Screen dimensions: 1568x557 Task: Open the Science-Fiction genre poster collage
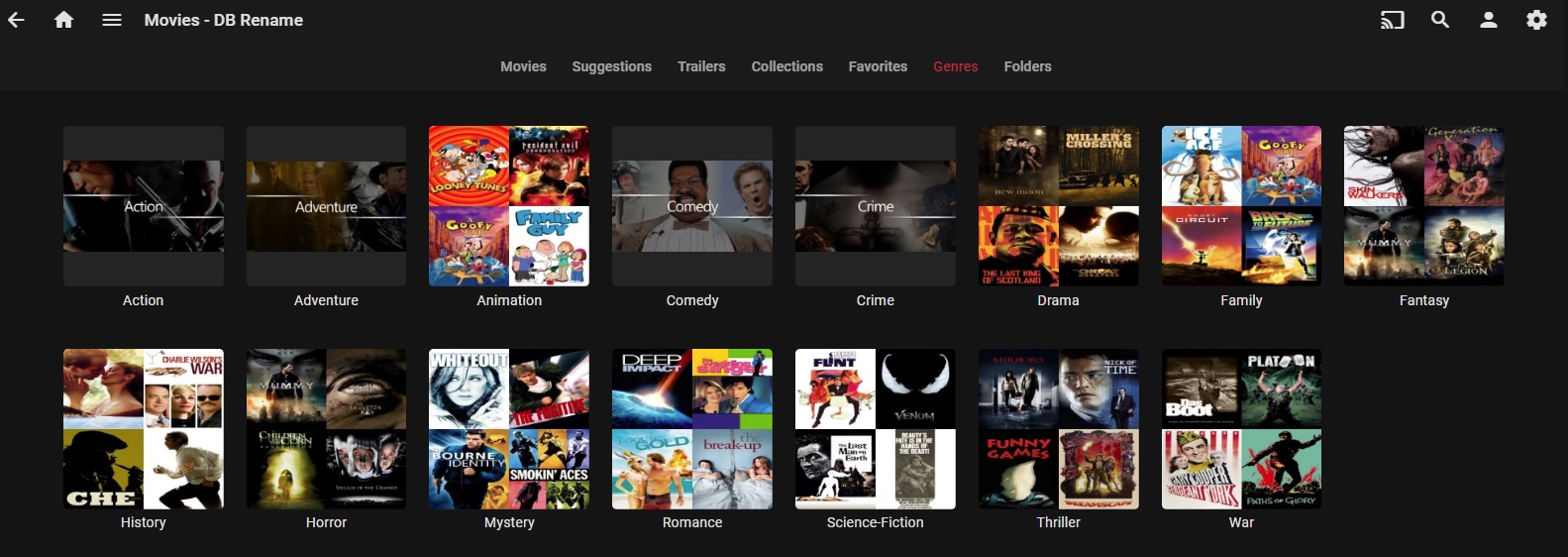point(876,429)
